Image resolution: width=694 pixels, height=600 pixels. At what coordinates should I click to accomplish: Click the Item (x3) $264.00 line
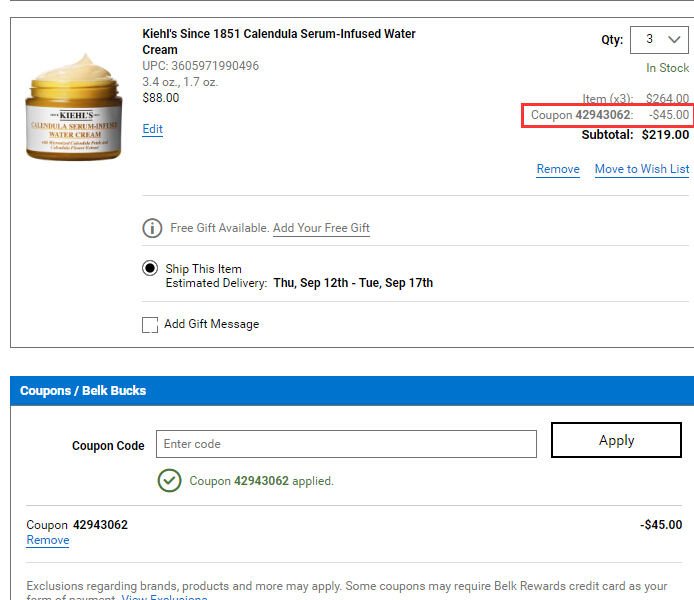[x=636, y=98]
